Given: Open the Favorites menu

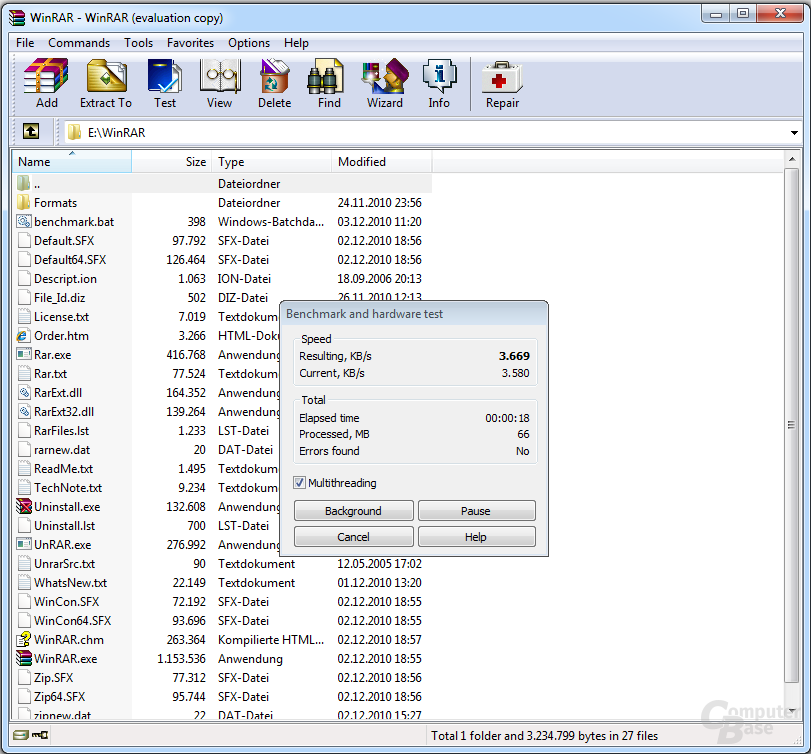Looking at the screenshot, I should (x=190, y=43).
